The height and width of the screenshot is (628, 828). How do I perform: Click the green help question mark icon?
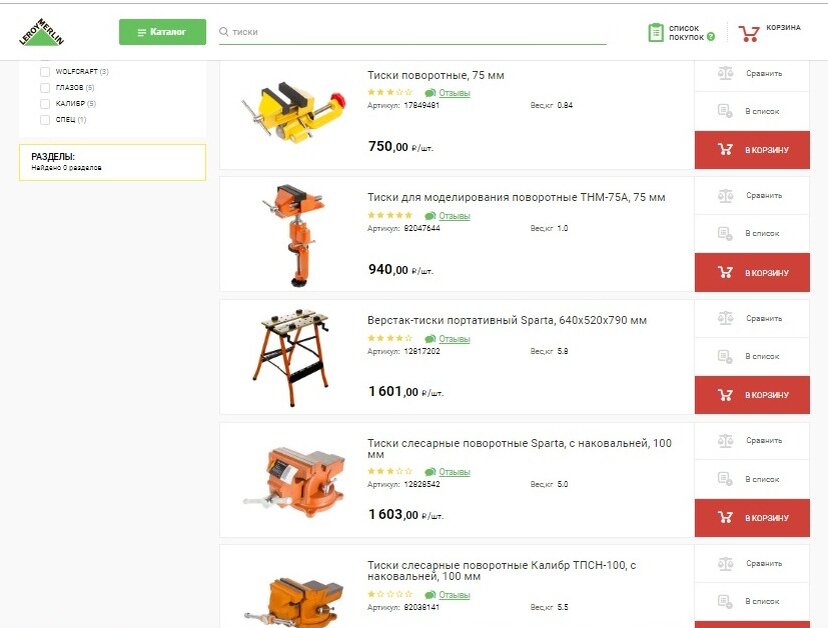coord(711,37)
